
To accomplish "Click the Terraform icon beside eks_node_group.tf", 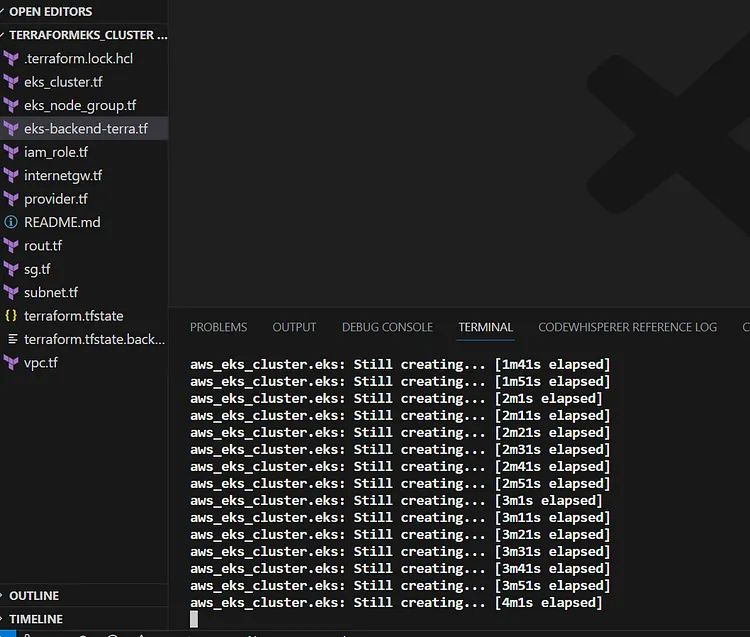I will point(11,106).
